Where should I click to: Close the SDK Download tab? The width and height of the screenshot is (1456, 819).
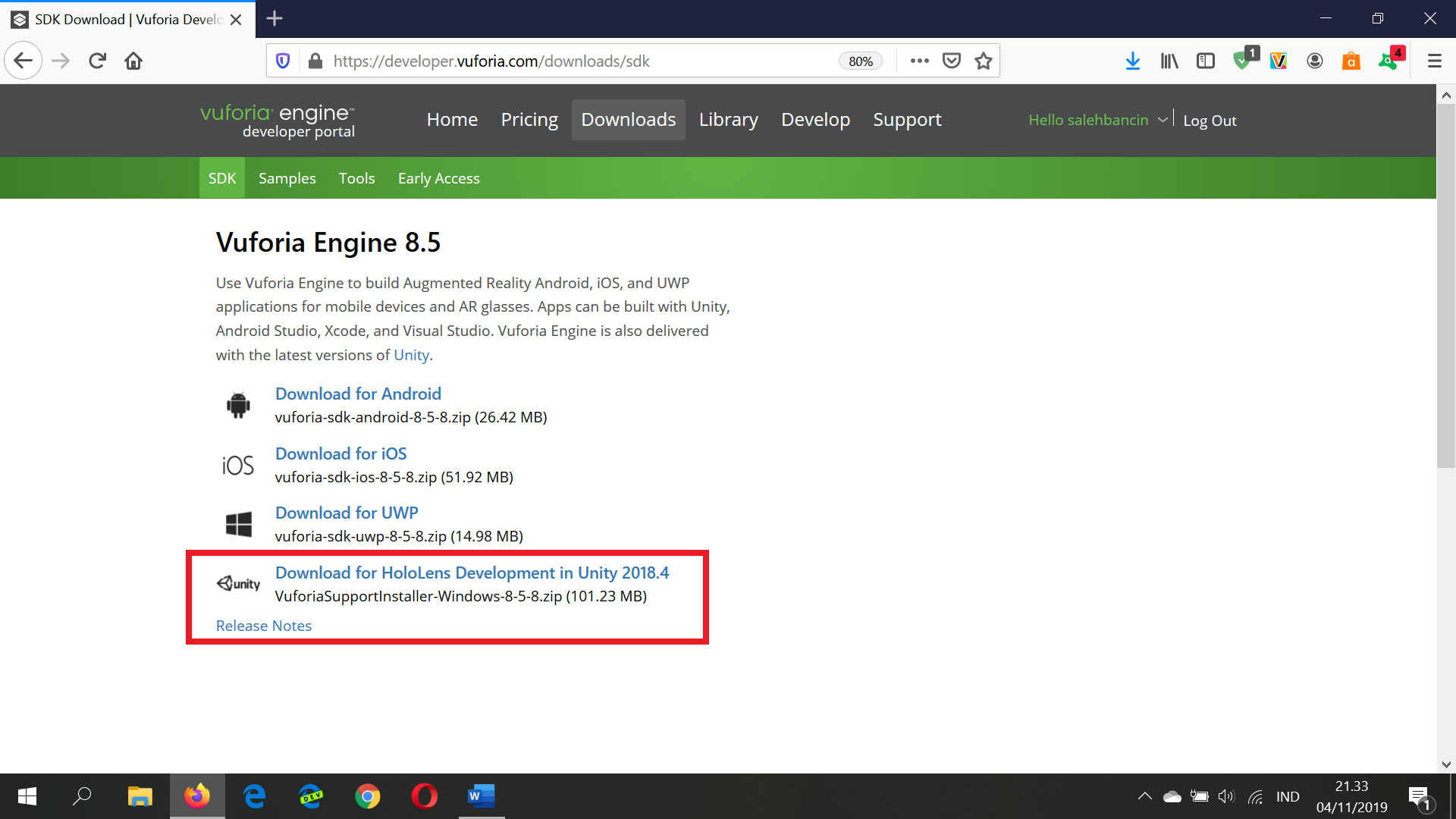coord(236,20)
